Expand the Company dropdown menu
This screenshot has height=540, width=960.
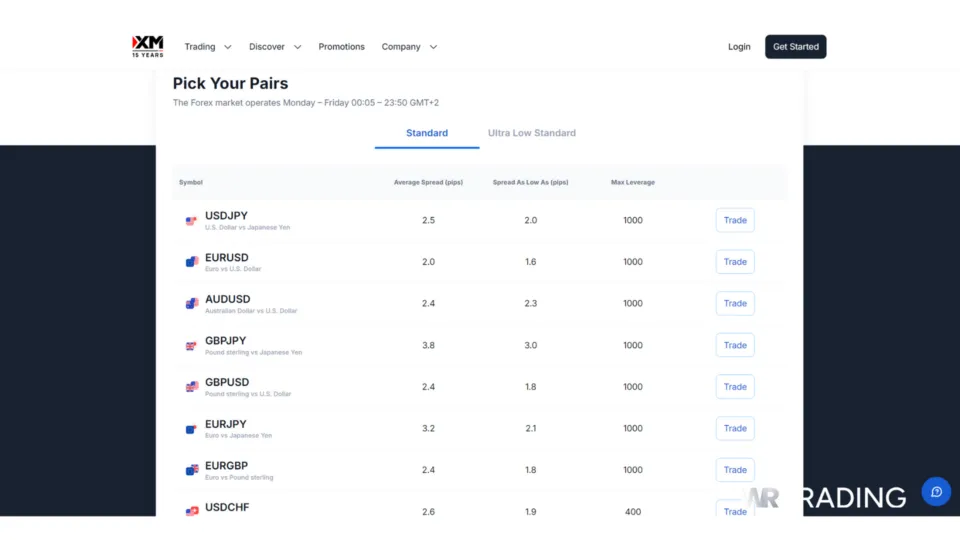coord(408,47)
